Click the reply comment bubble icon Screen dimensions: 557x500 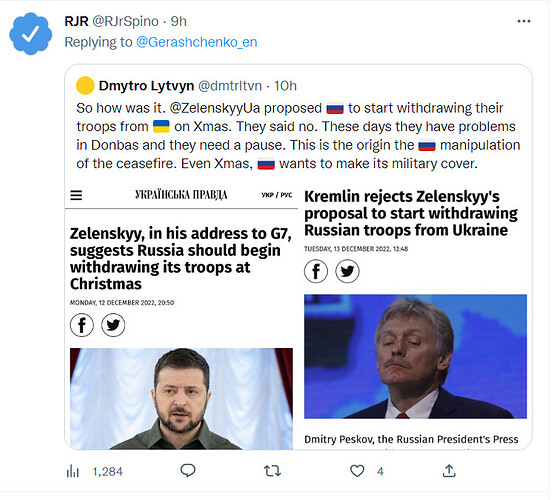point(188,471)
